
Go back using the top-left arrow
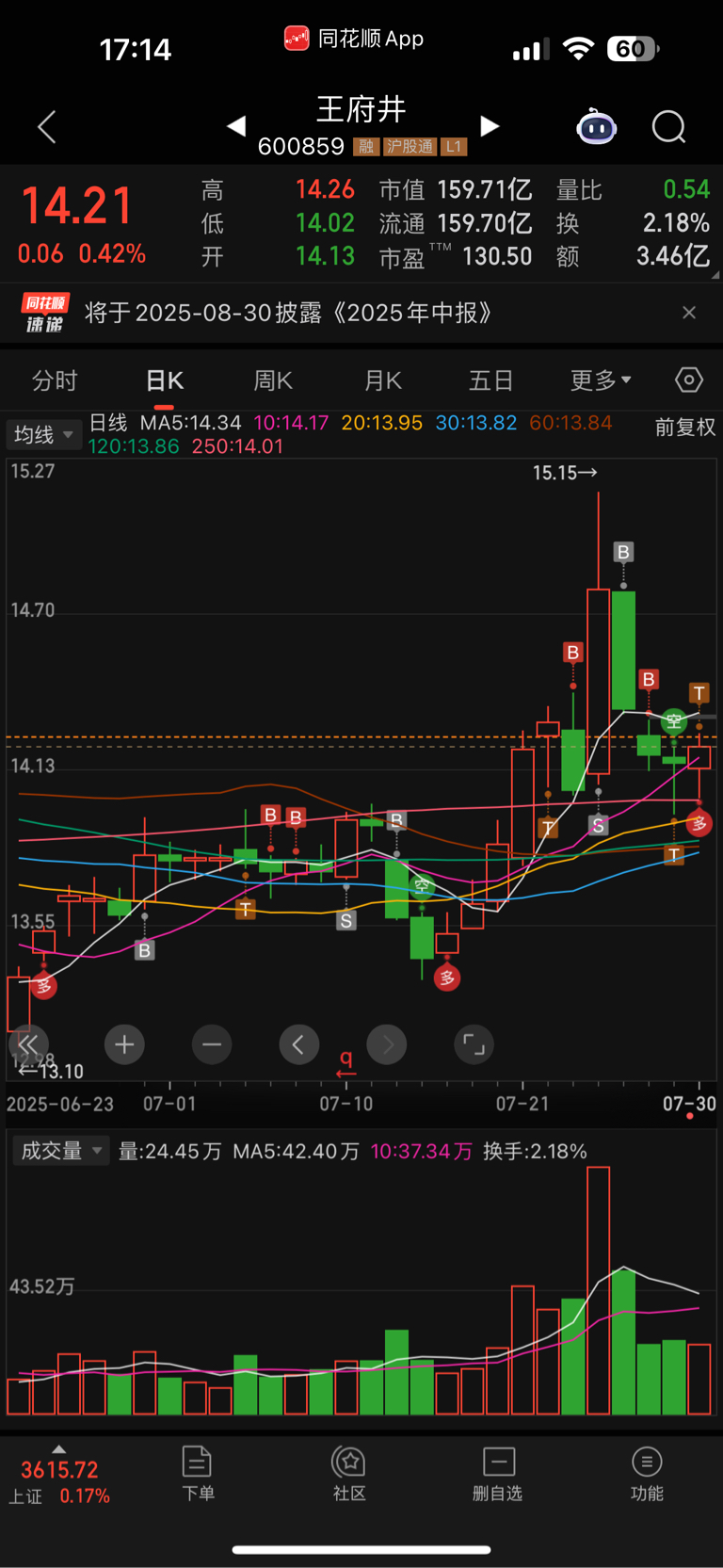[x=47, y=126]
